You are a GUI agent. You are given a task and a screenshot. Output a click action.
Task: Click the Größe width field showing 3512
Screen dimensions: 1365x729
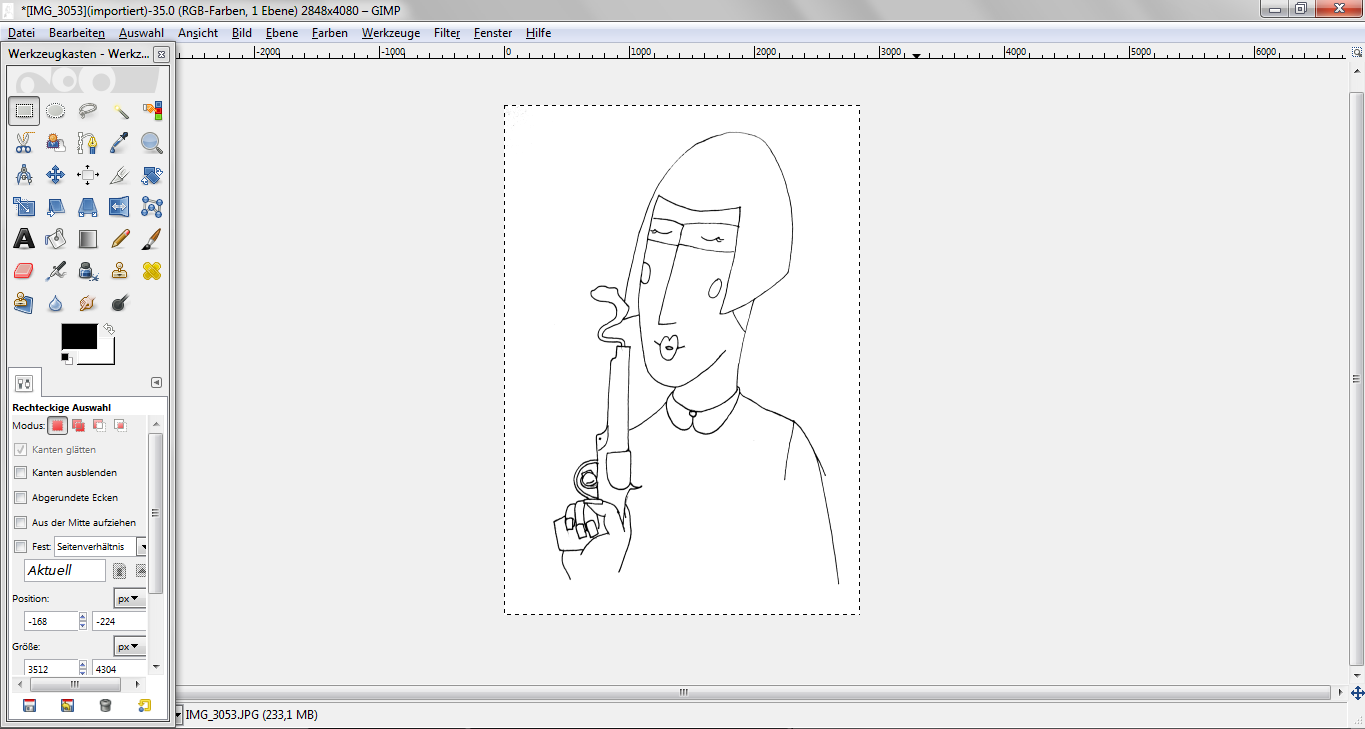click(50, 668)
